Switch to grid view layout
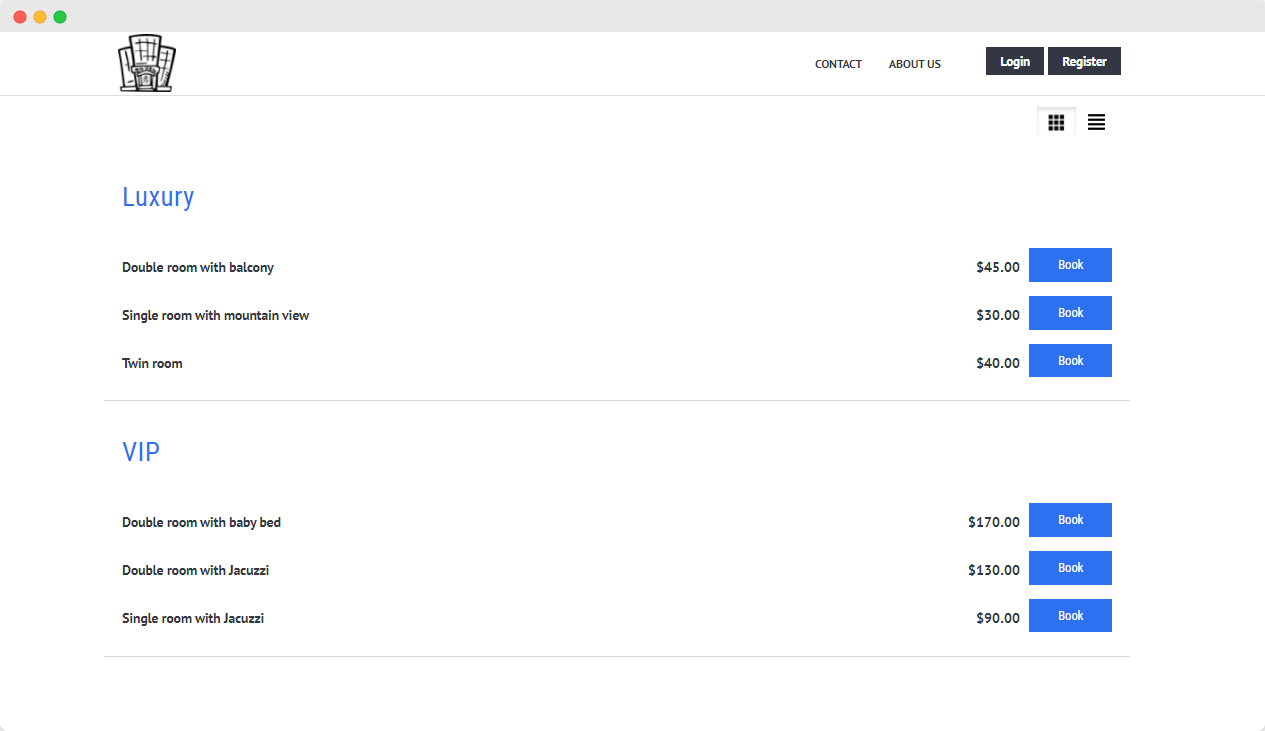This screenshot has width=1265, height=731. pyautogui.click(x=1056, y=122)
